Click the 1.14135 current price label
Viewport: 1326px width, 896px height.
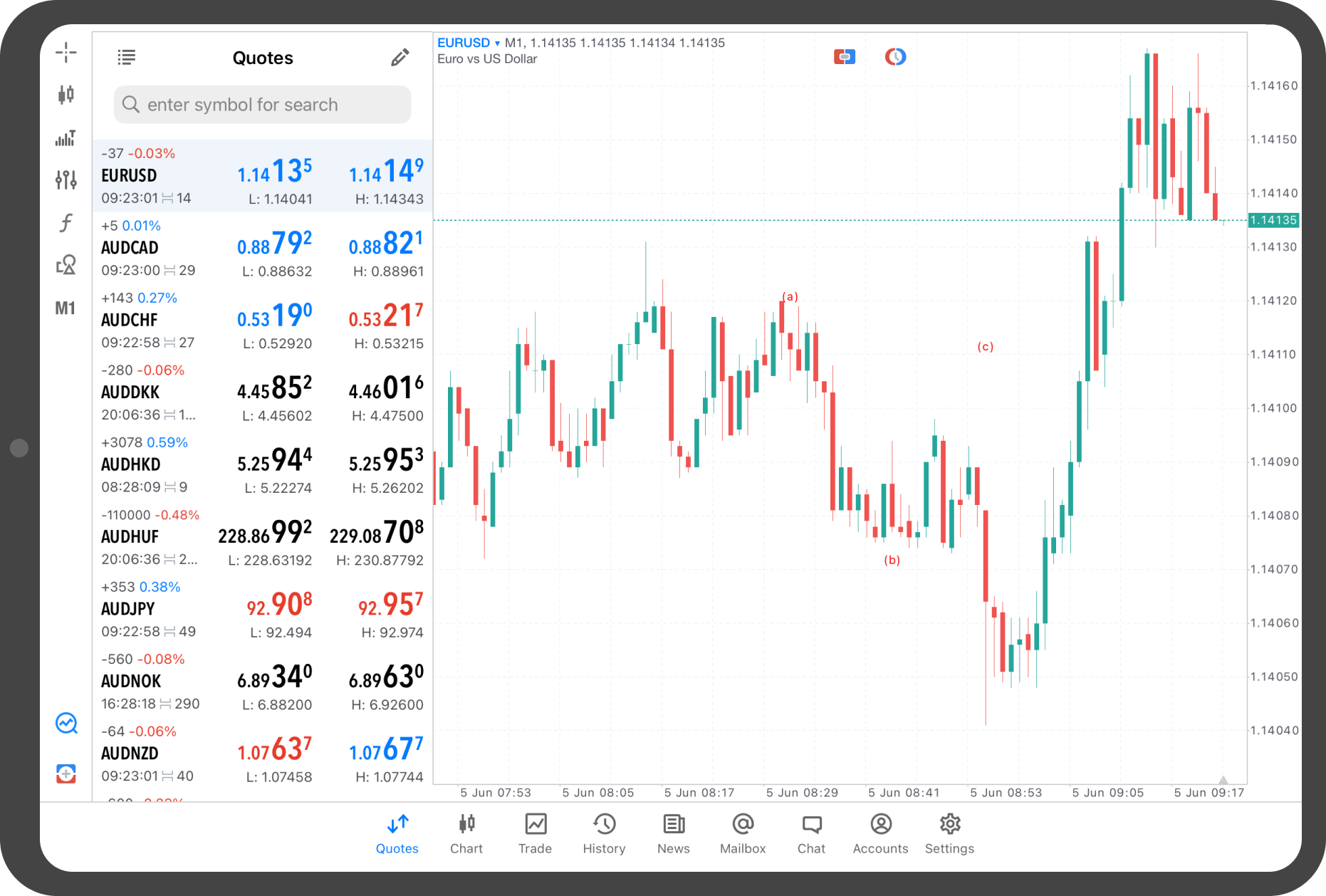(x=1273, y=220)
